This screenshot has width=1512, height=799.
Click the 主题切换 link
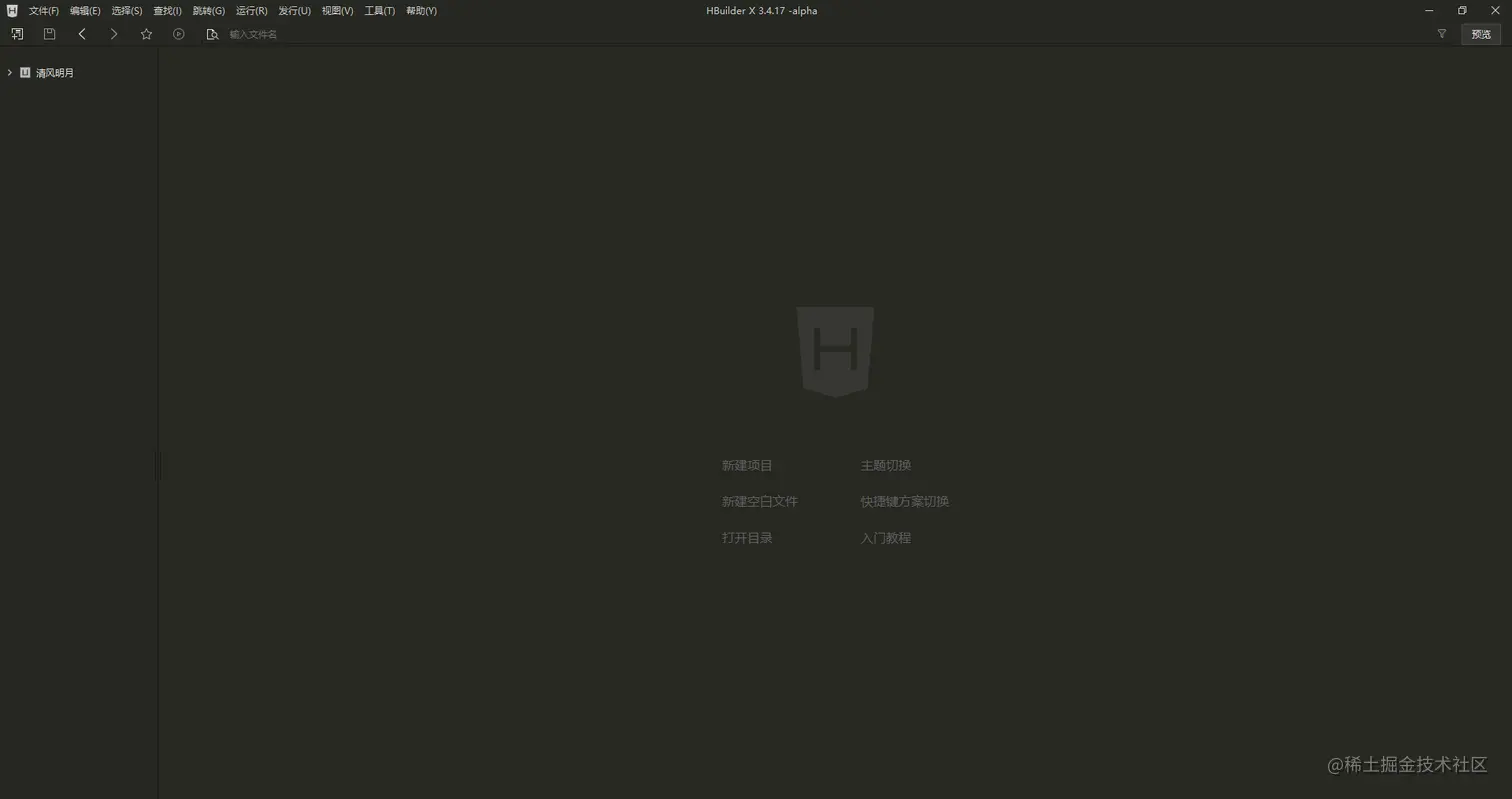click(x=886, y=465)
